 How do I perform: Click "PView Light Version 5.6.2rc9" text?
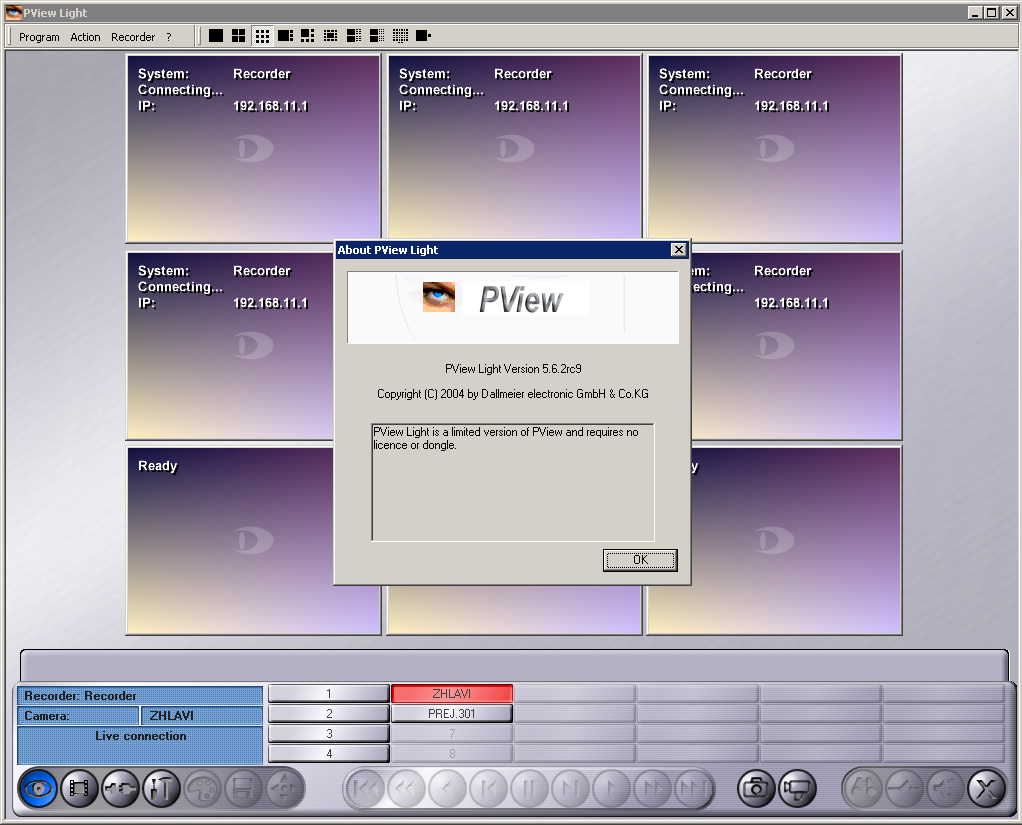(513, 369)
